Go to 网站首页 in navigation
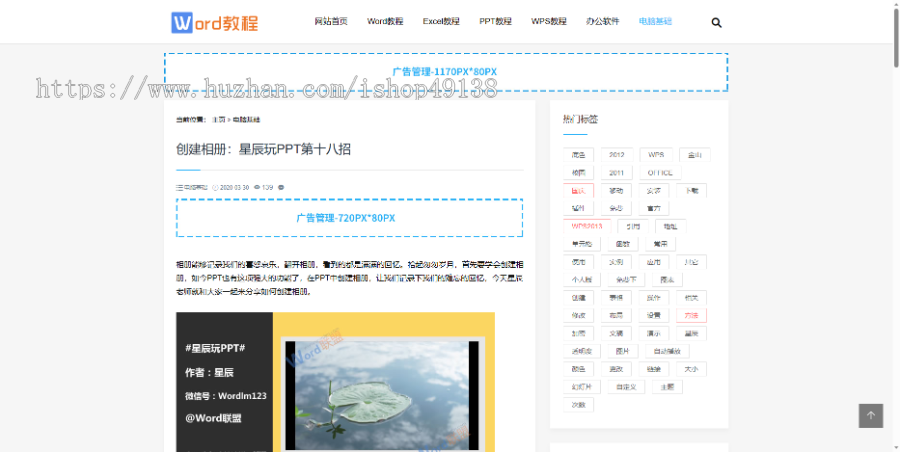 [331, 22]
